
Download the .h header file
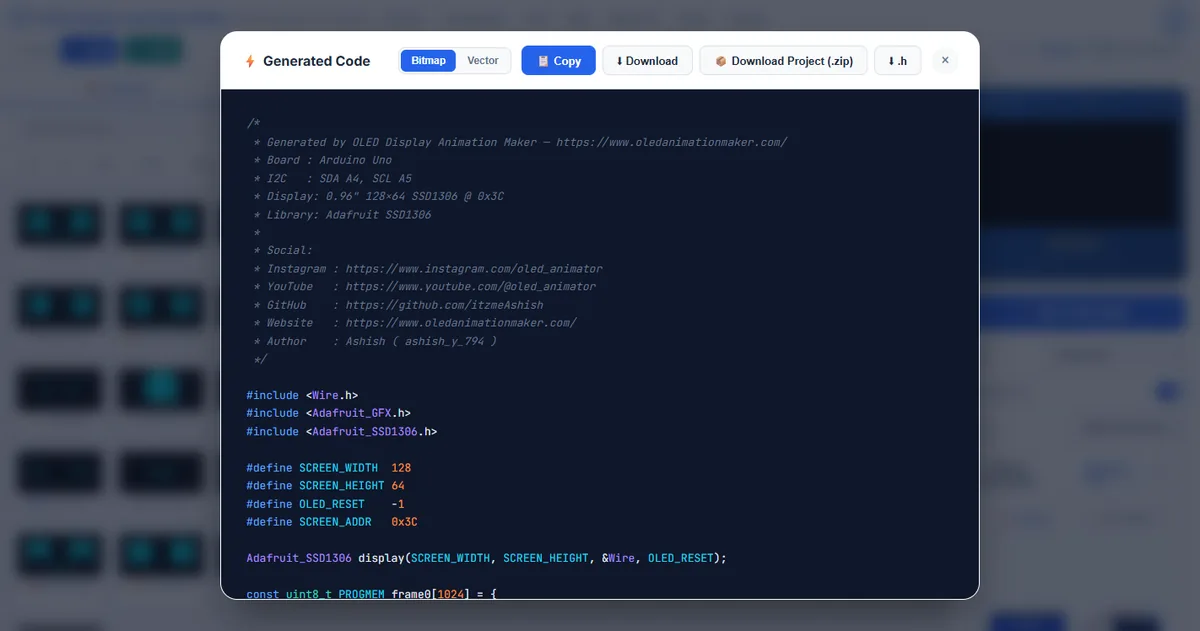(x=897, y=61)
